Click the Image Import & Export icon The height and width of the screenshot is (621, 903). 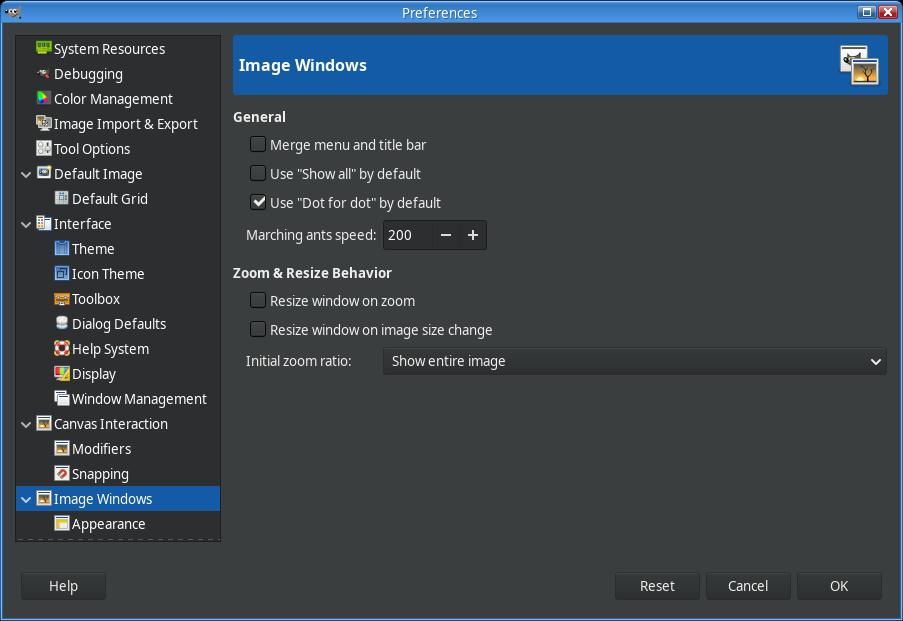coord(43,123)
